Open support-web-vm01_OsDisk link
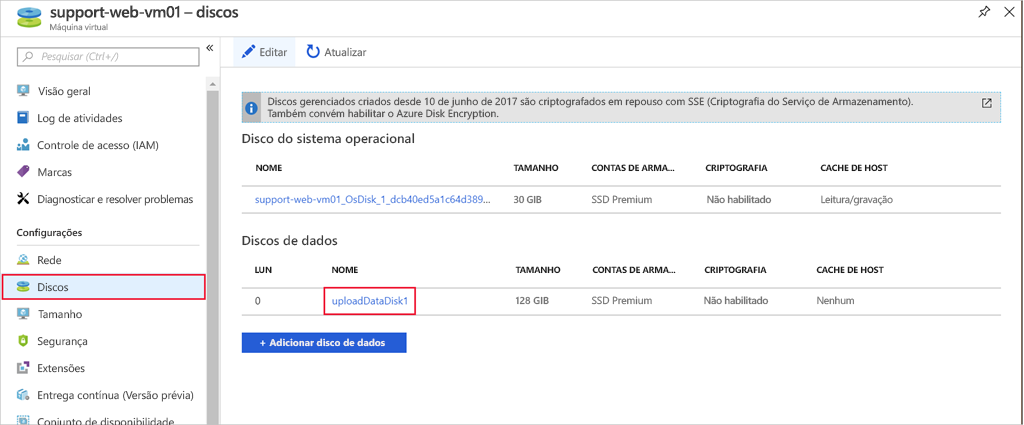1024x425 pixels. point(373,199)
